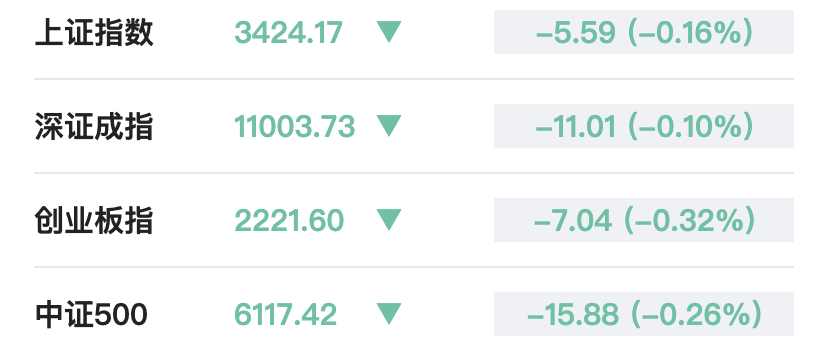The image size is (828, 362).
Task: Open the 上证指数 index name
Action: (x=94, y=32)
